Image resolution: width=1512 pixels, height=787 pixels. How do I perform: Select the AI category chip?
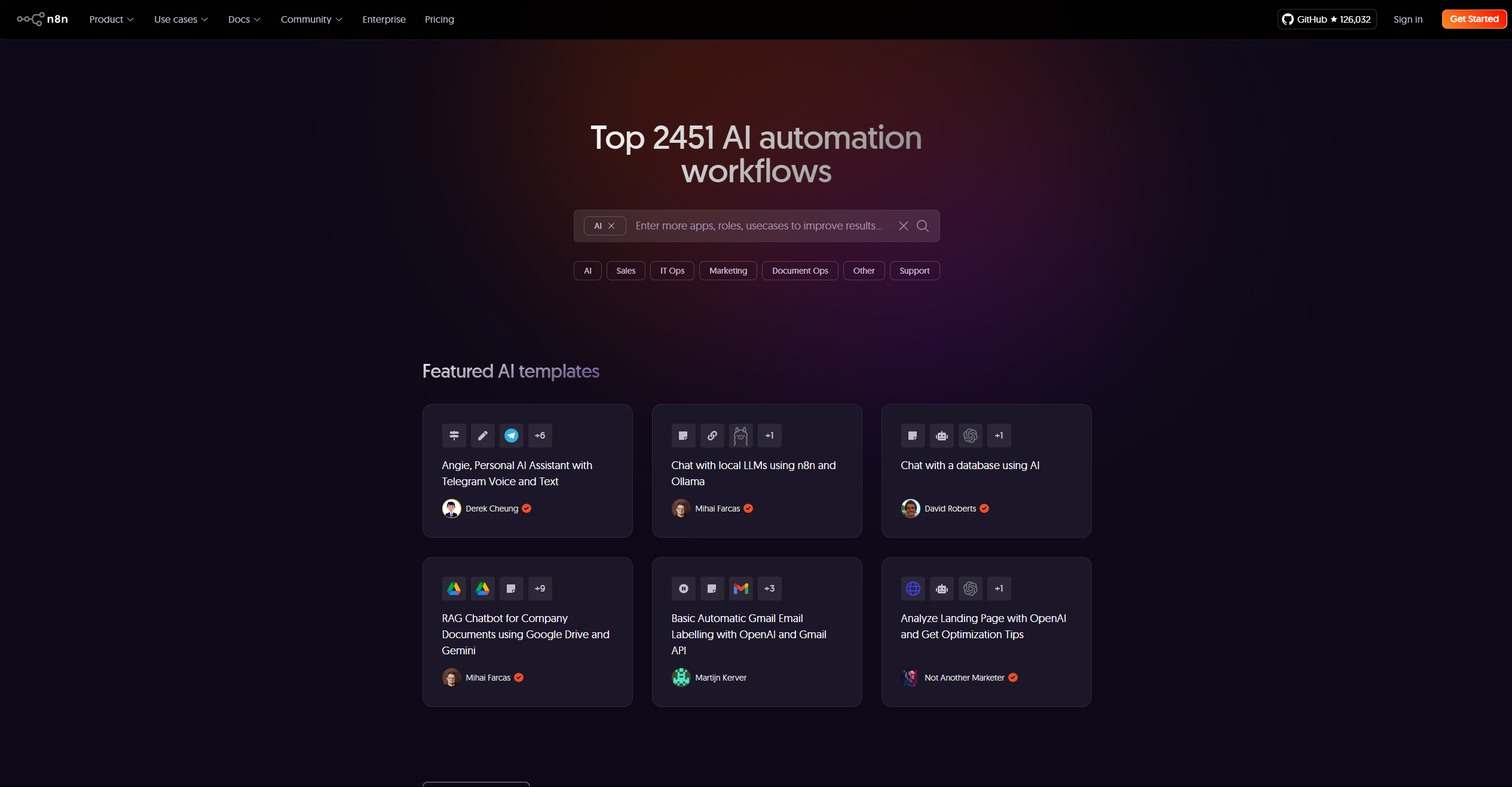(587, 271)
